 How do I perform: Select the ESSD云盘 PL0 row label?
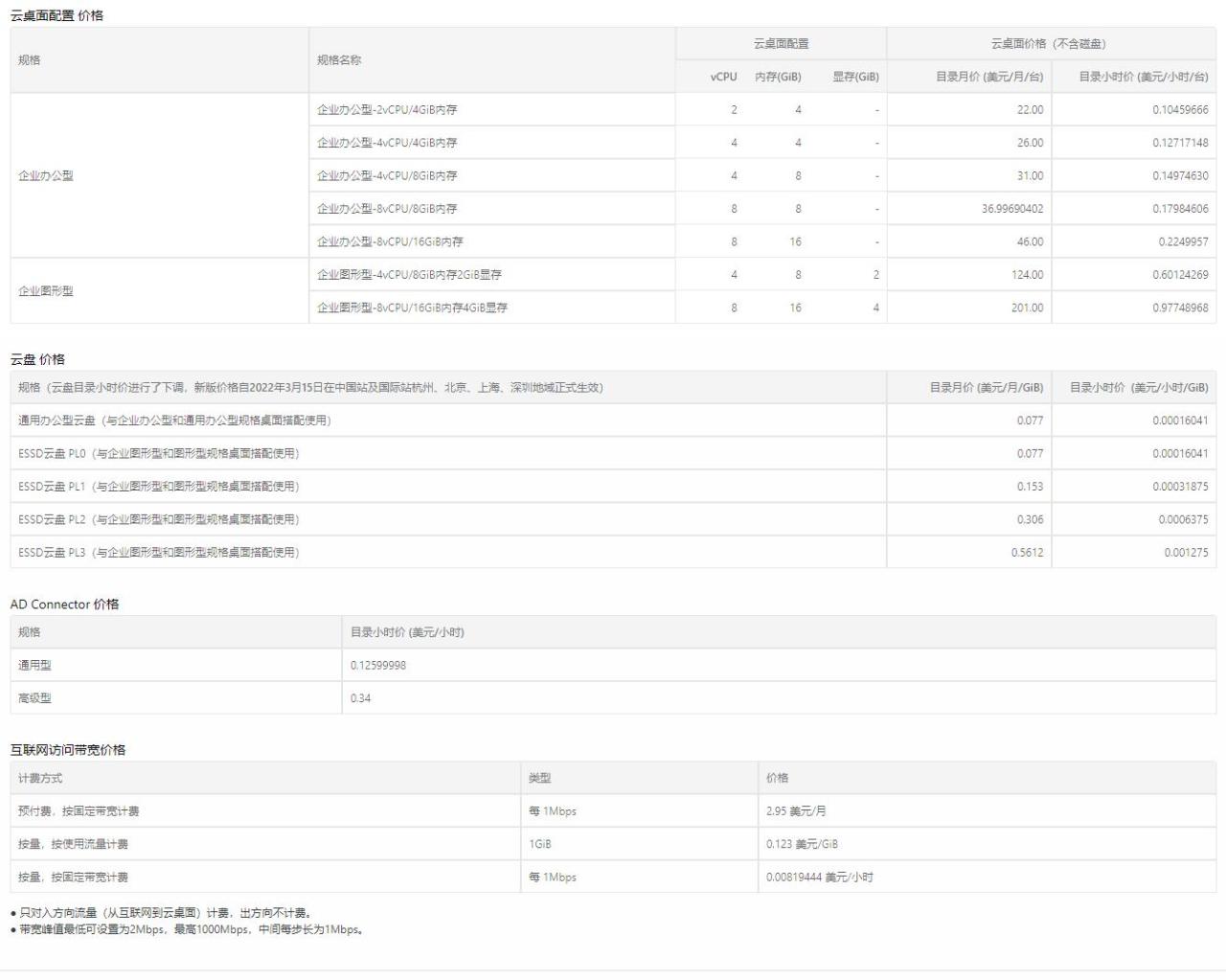(159, 454)
